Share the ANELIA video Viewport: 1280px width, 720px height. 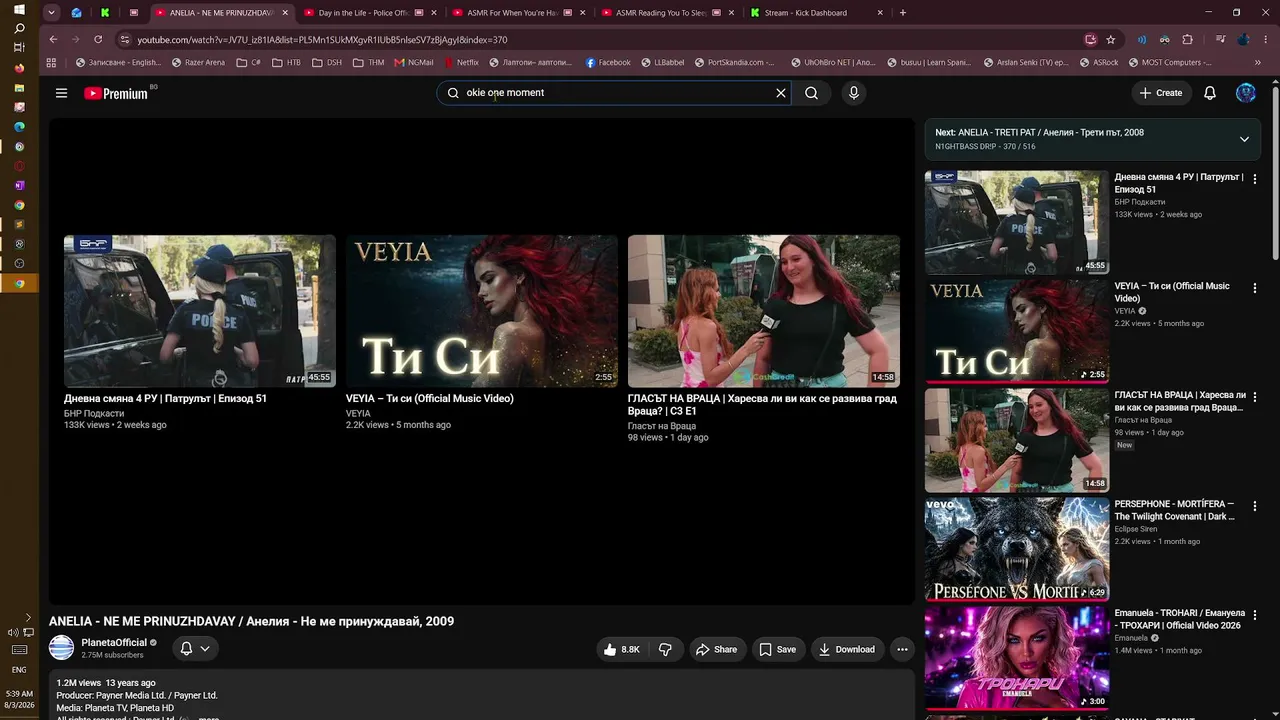(716, 650)
